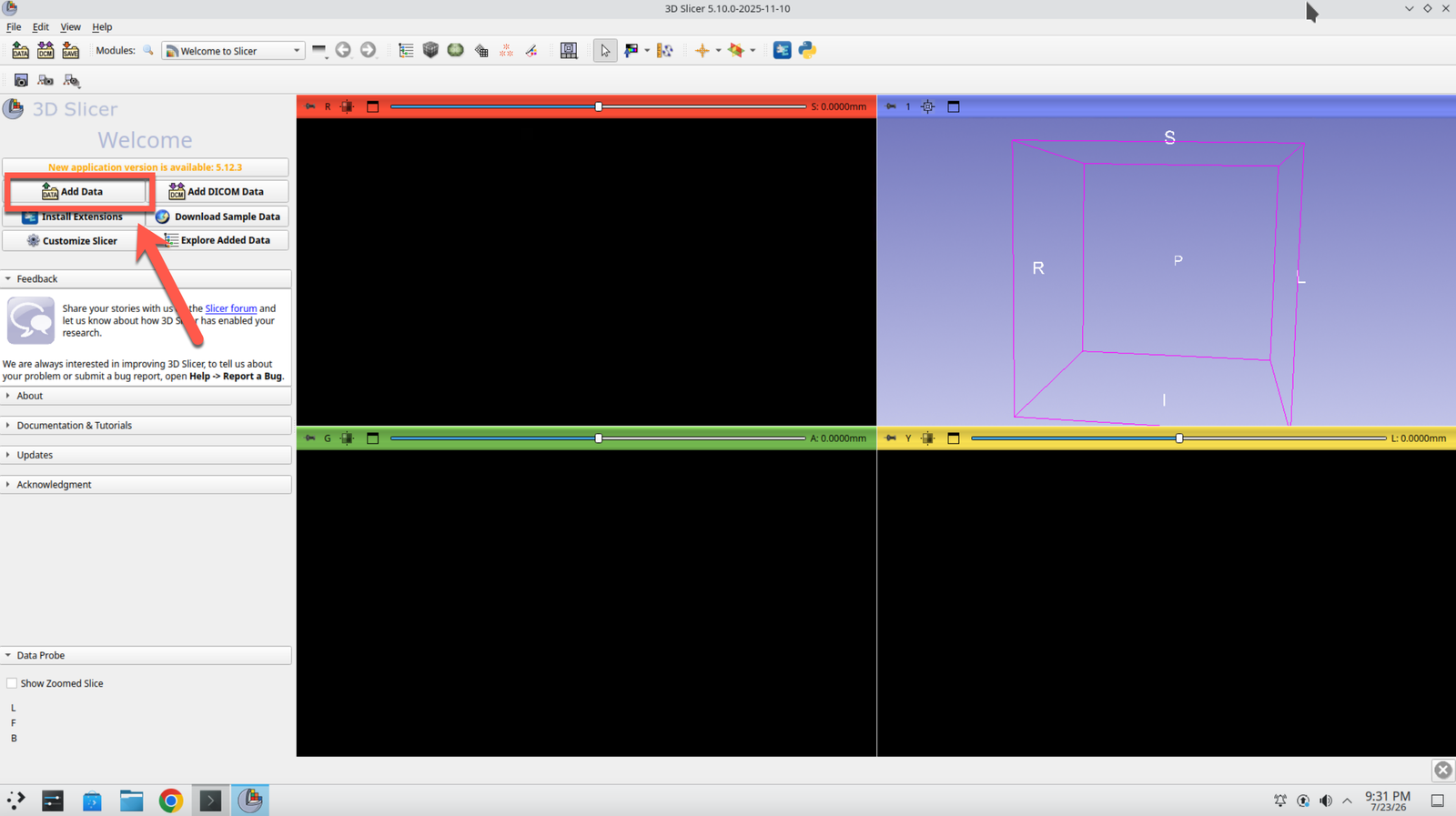This screenshot has height=816, width=1456.
Task: Click the capture scene view icon
Action: (x=45, y=81)
